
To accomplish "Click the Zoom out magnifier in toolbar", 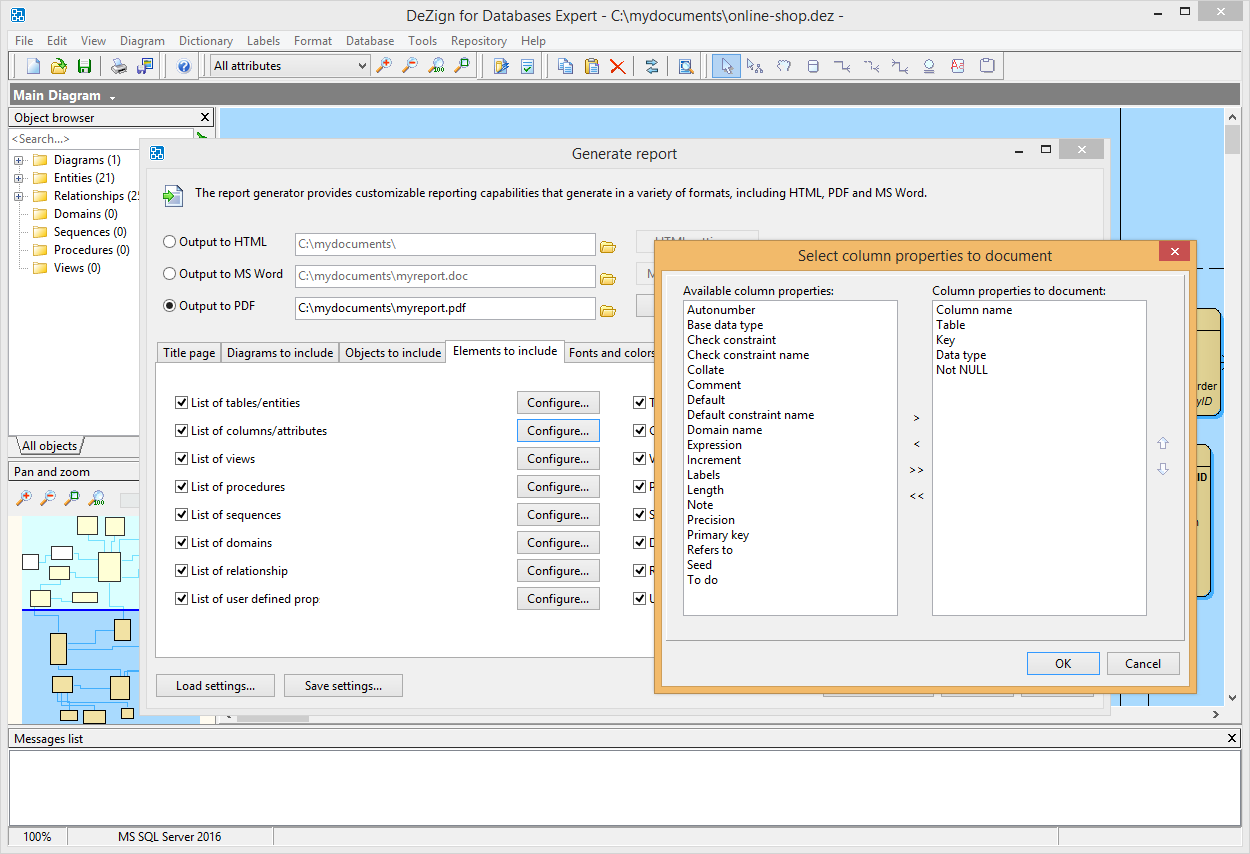I will pos(410,66).
